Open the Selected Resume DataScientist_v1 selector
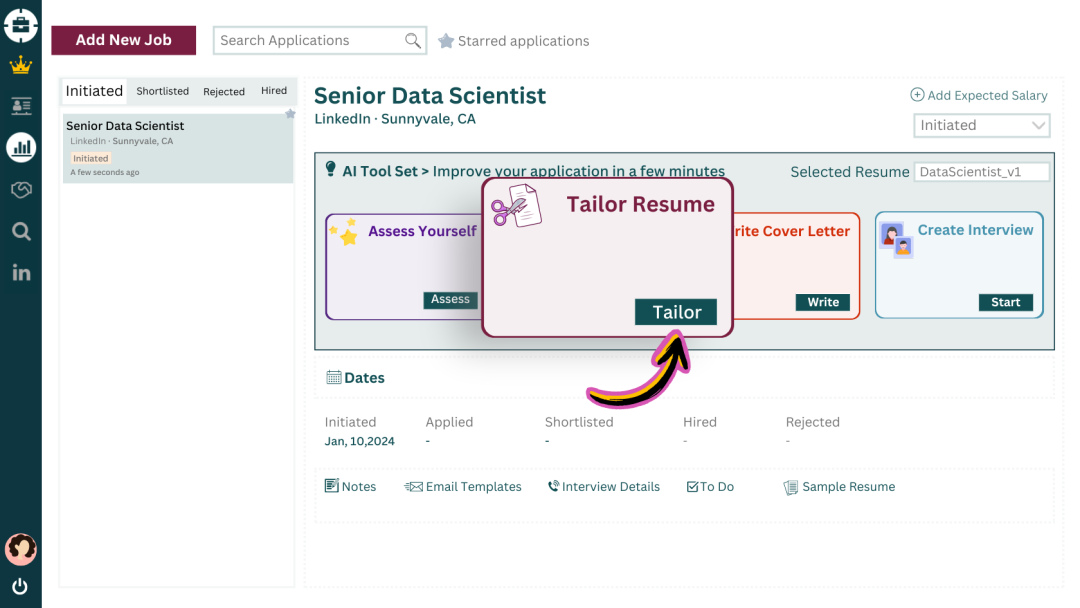The width and height of the screenshot is (1080, 608). tap(982, 172)
